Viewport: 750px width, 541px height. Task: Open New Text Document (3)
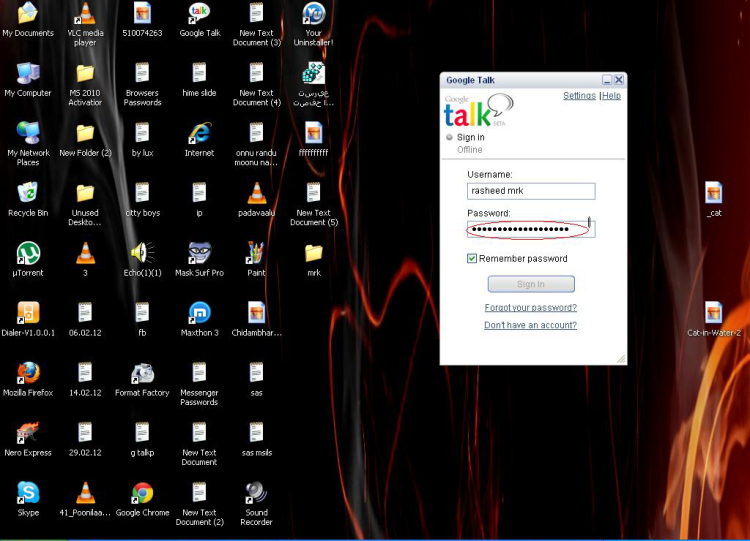256,13
